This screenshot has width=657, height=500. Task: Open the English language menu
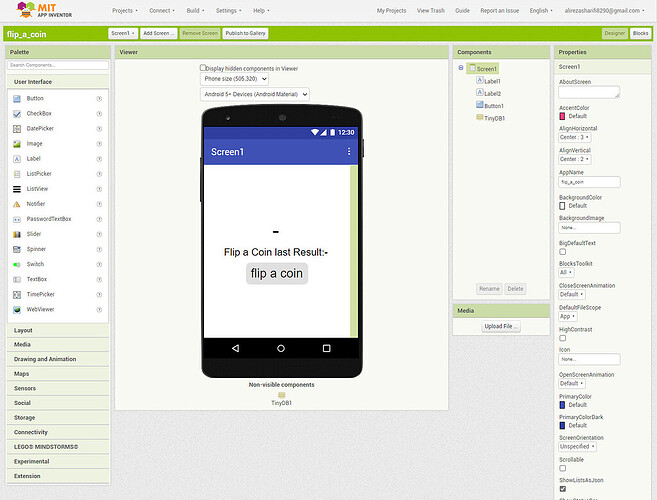(x=541, y=10)
